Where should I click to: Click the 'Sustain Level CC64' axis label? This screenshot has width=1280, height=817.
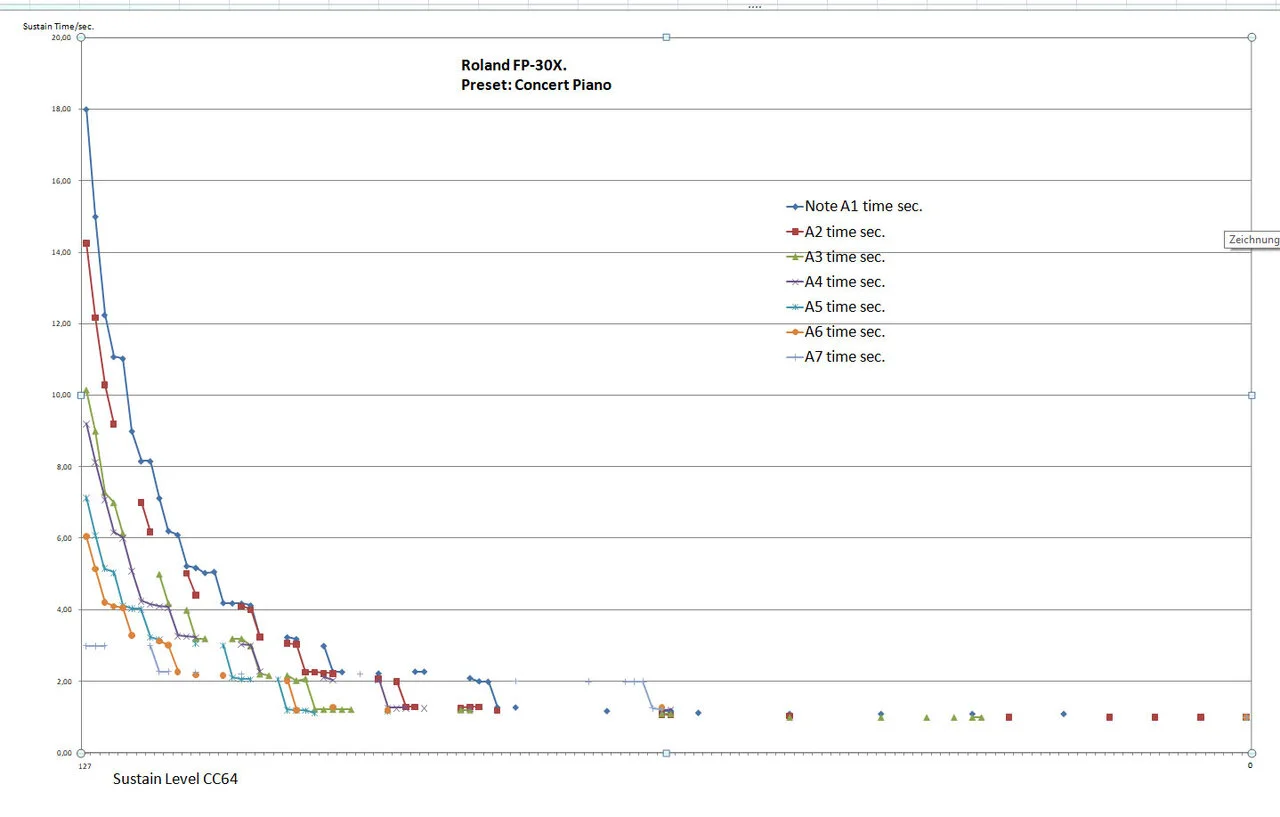point(175,778)
